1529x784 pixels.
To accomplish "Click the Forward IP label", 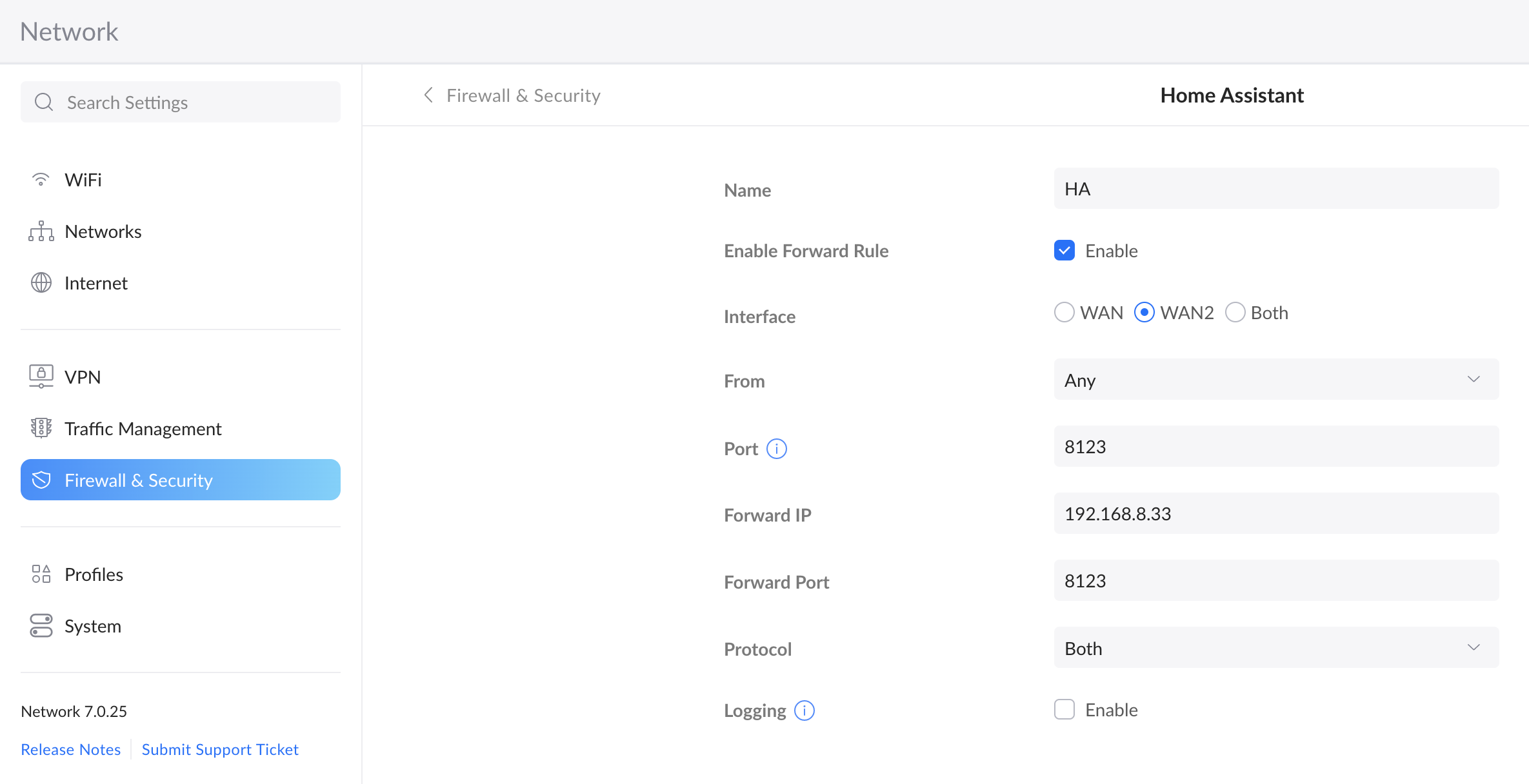I will click(768, 515).
